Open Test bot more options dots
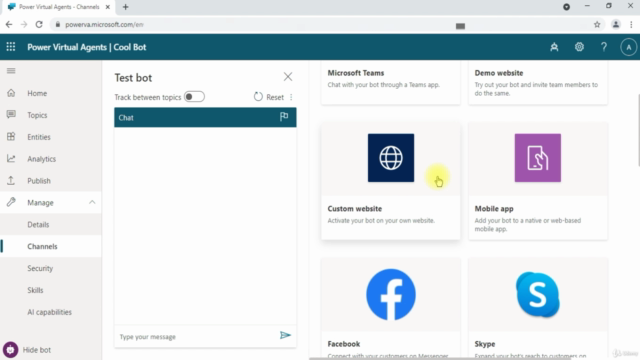The width and height of the screenshot is (640, 360). (x=291, y=97)
